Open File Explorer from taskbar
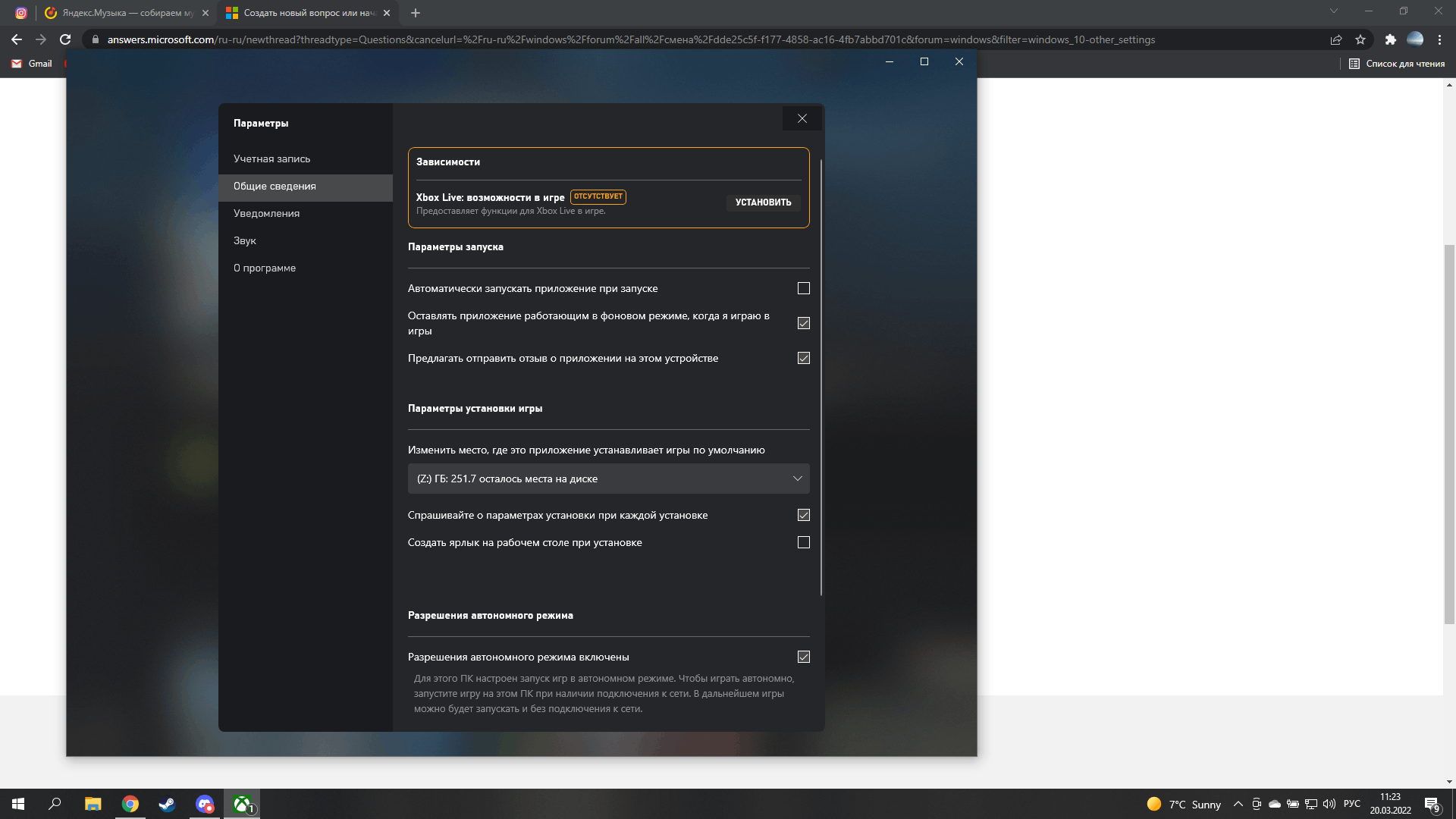 pyautogui.click(x=93, y=804)
